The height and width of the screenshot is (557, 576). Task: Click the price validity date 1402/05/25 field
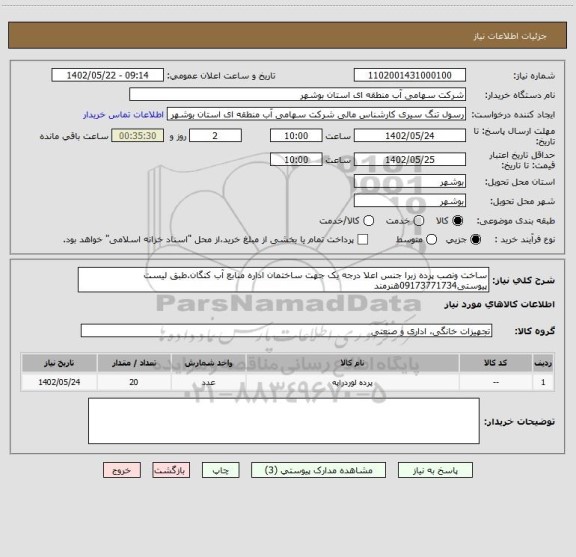tap(410, 159)
